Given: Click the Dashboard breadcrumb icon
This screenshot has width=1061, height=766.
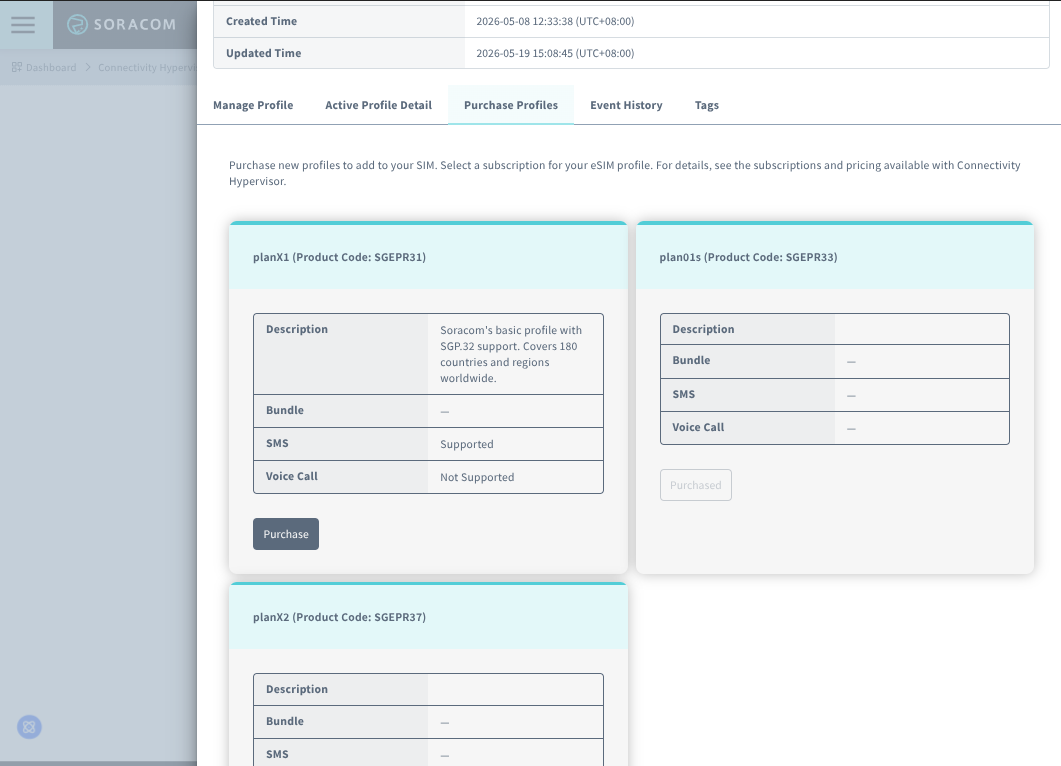Looking at the screenshot, I should [x=17, y=67].
